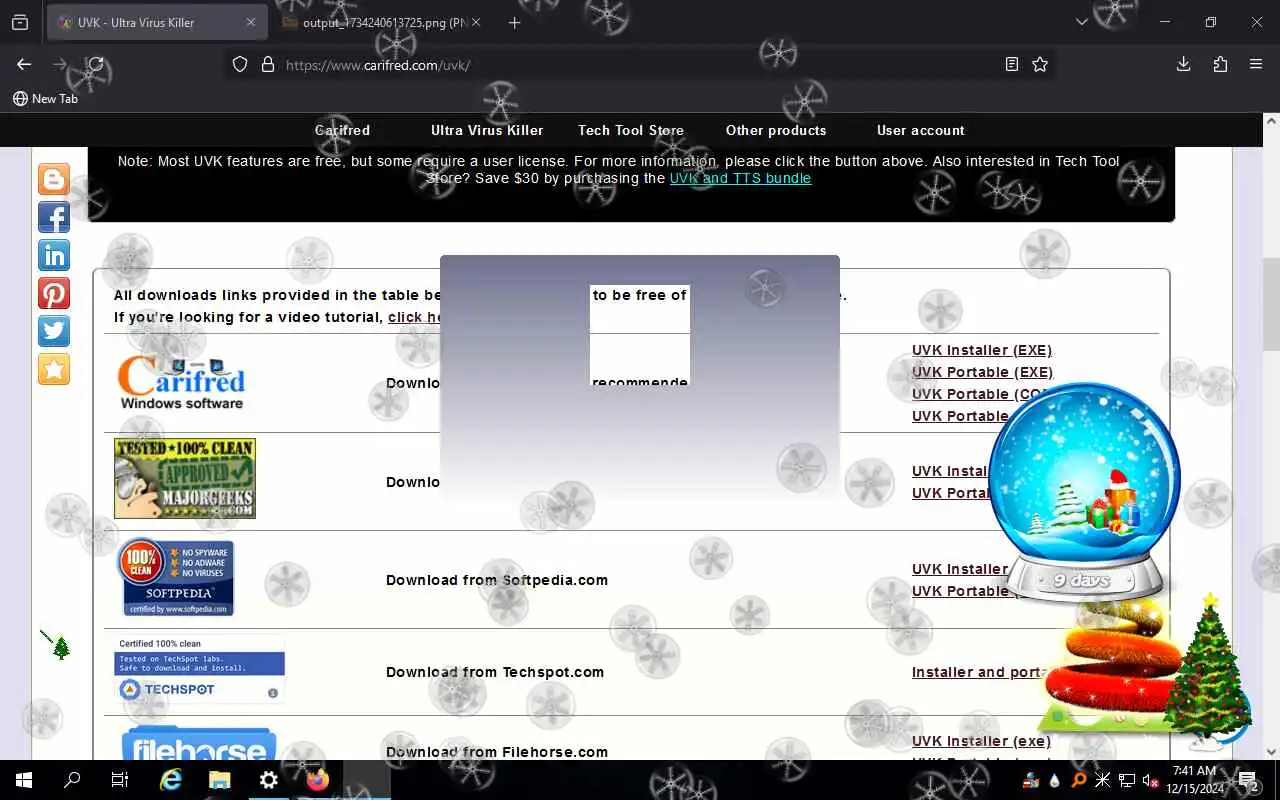Open the extensions puzzle icon
Image resolution: width=1280 pixels, height=800 pixels.
(1220, 64)
